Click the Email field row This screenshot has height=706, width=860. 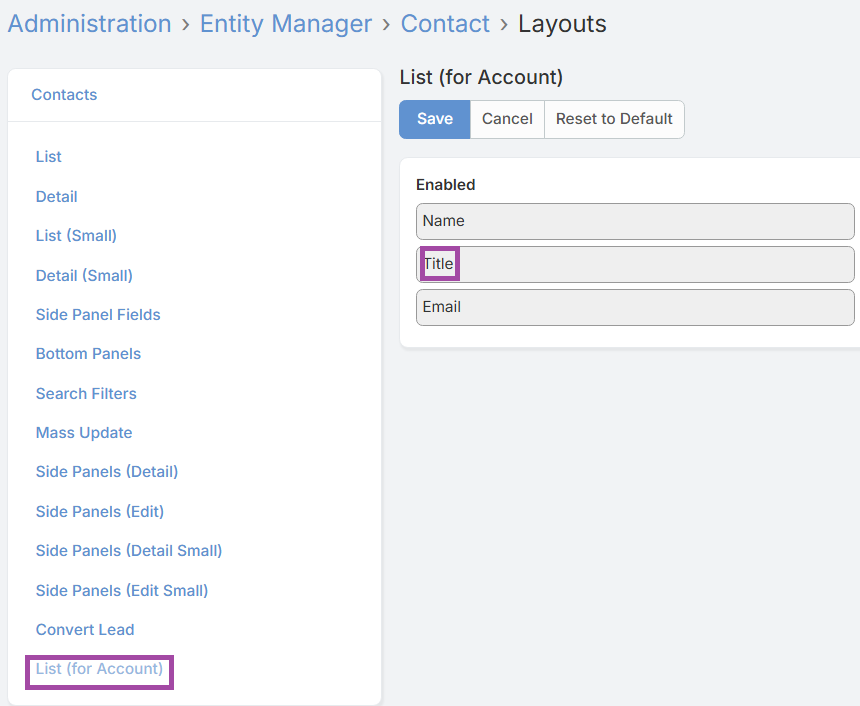pyautogui.click(x=635, y=307)
